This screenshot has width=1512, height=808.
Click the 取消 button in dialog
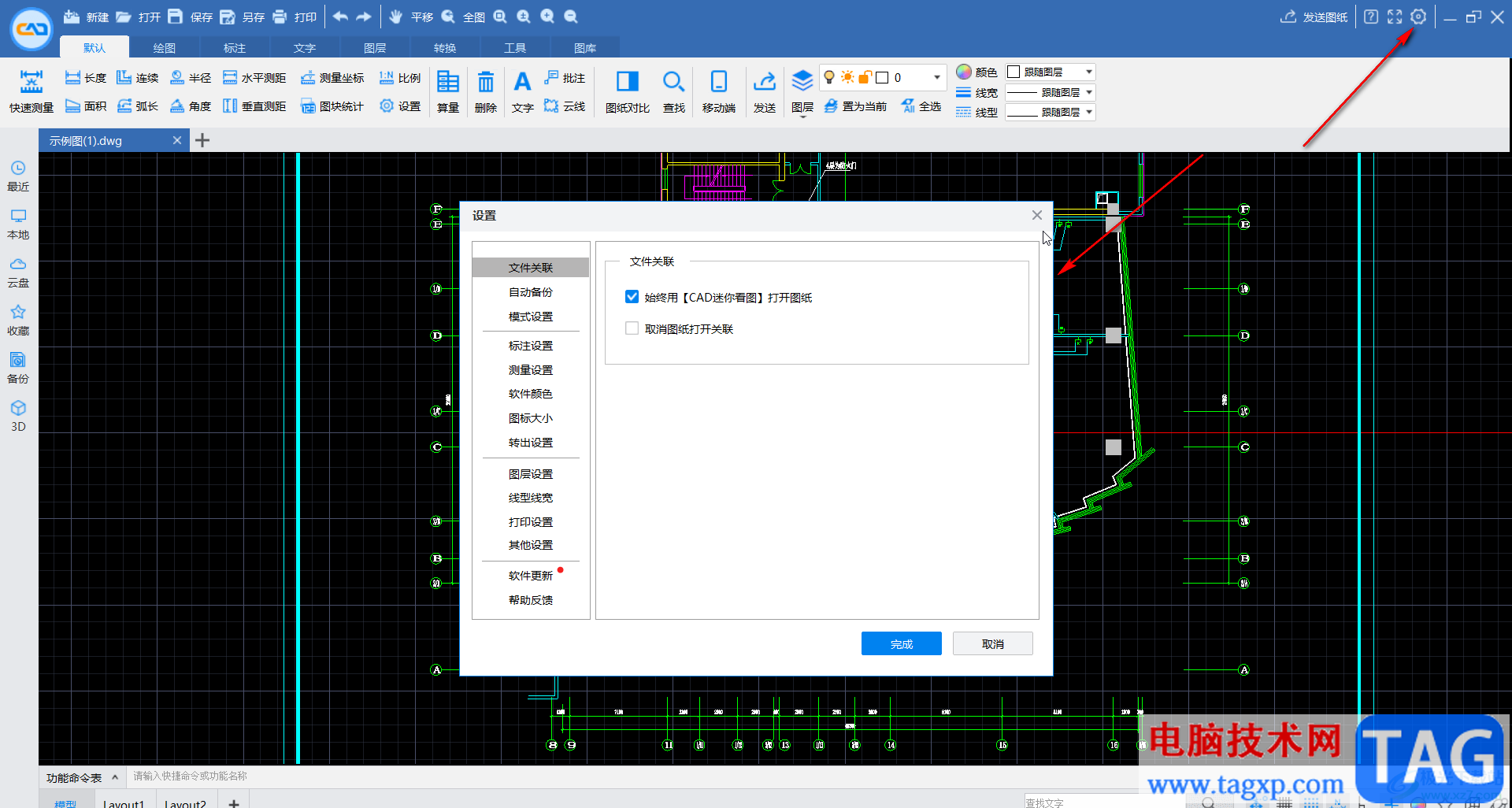[992, 643]
